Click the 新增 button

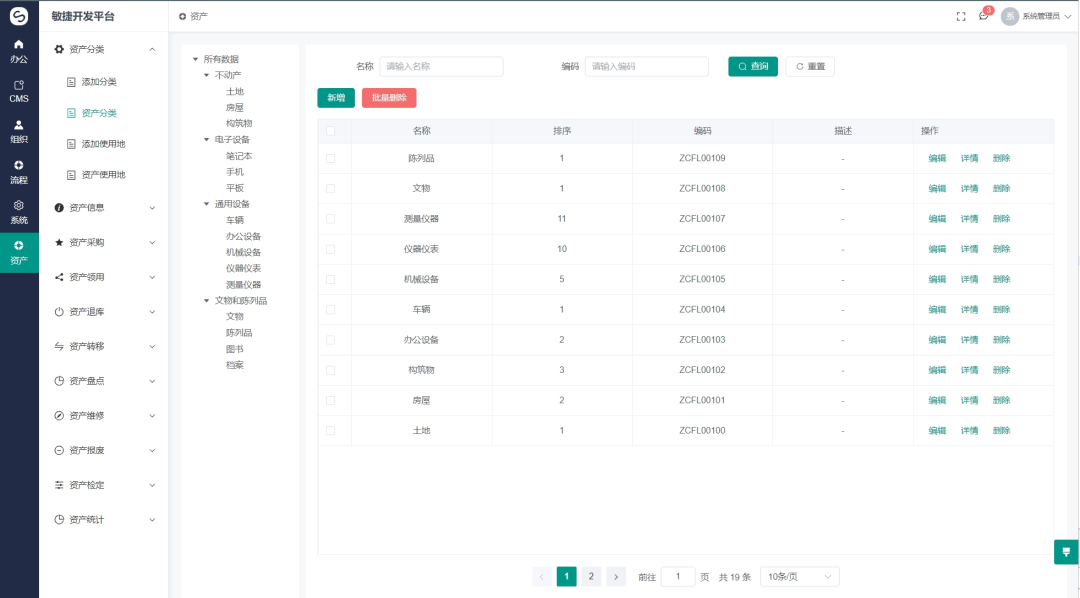335,98
